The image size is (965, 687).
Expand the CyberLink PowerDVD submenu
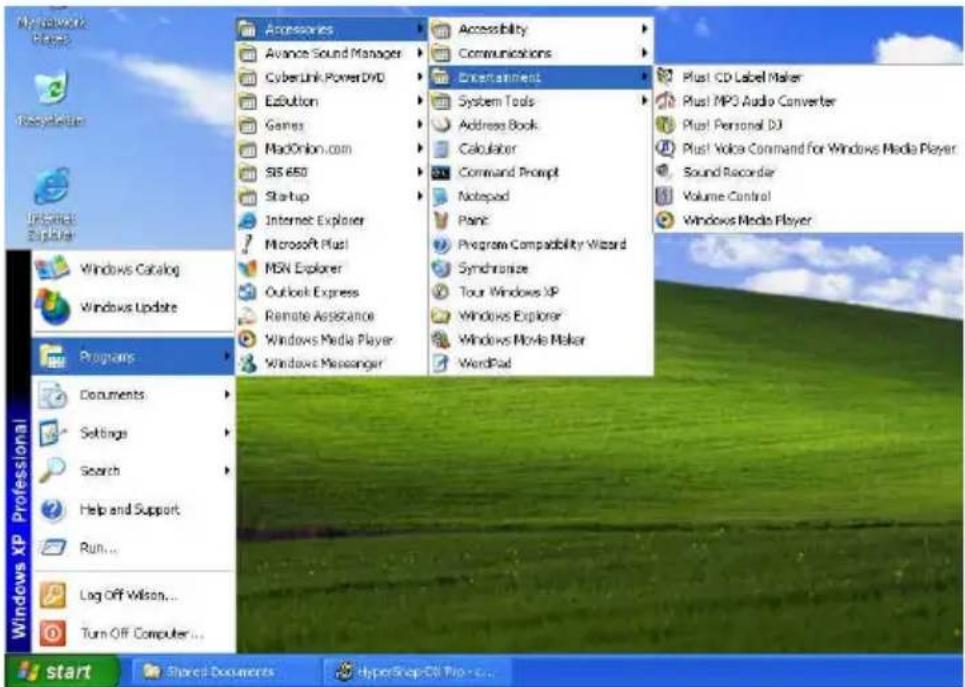click(x=331, y=77)
